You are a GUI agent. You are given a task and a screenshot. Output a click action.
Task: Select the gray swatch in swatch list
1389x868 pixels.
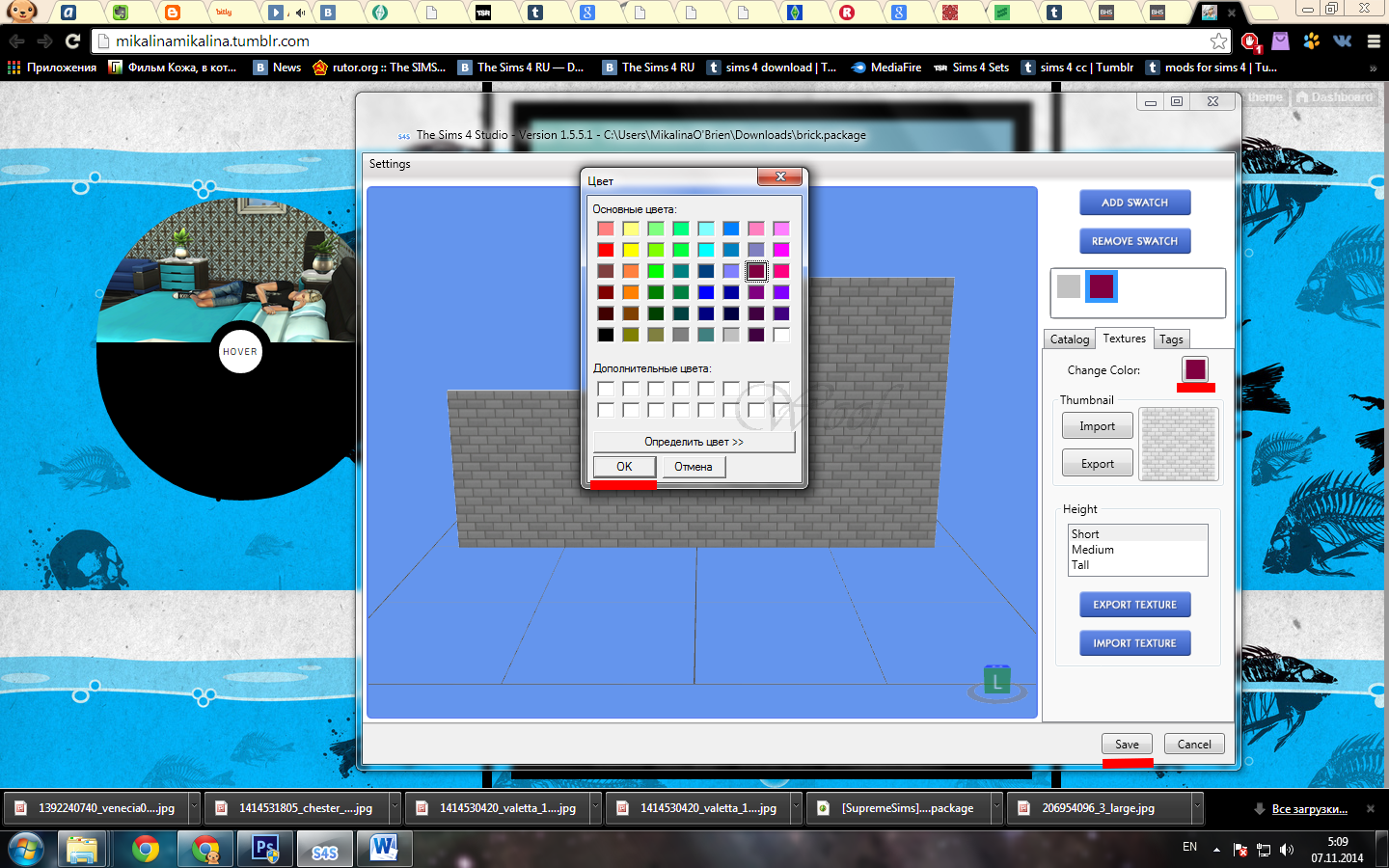[x=1069, y=286]
